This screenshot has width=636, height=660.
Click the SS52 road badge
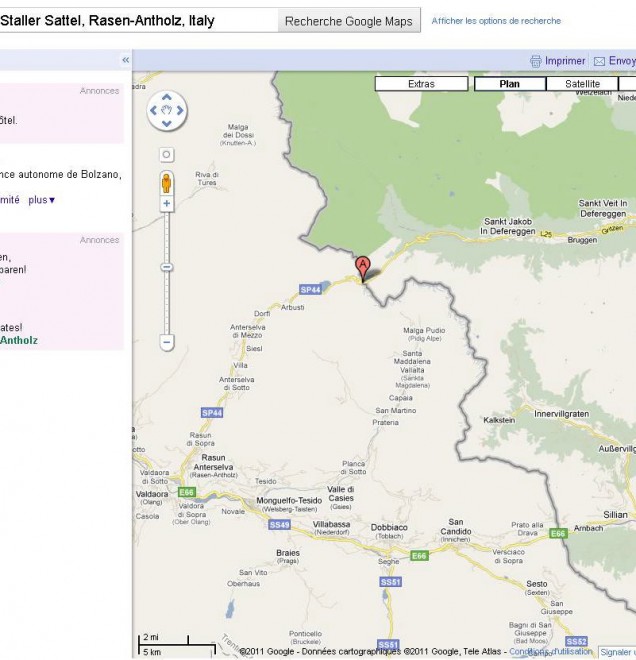576,641
